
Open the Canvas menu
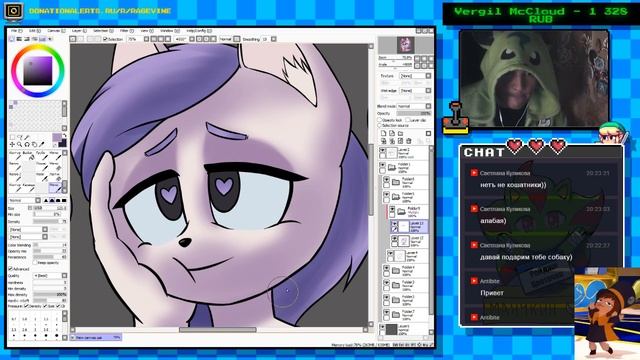pos(56,31)
